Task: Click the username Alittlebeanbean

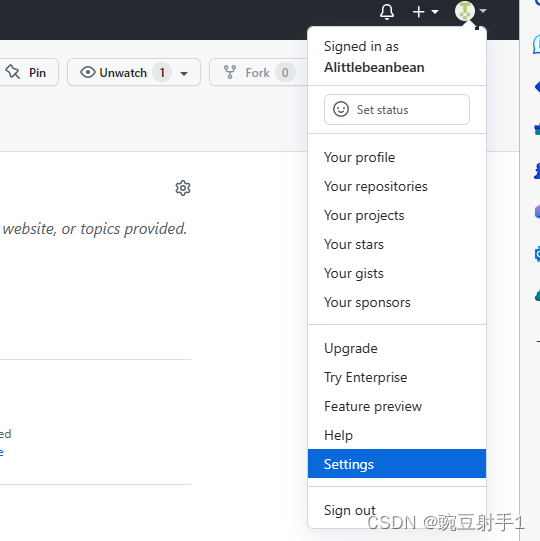Action: tap(374, 67)
